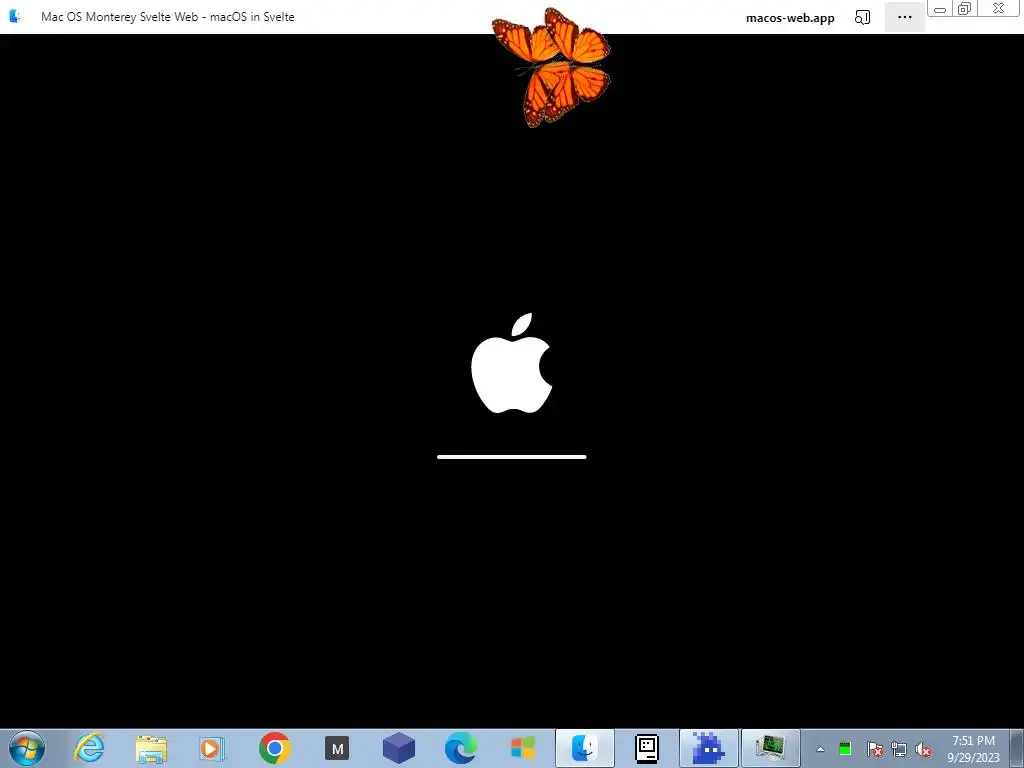Viewport: 1024px width, 768px height.
Task: Open the clock showing 7:51 PM
Action: [973, 749]
